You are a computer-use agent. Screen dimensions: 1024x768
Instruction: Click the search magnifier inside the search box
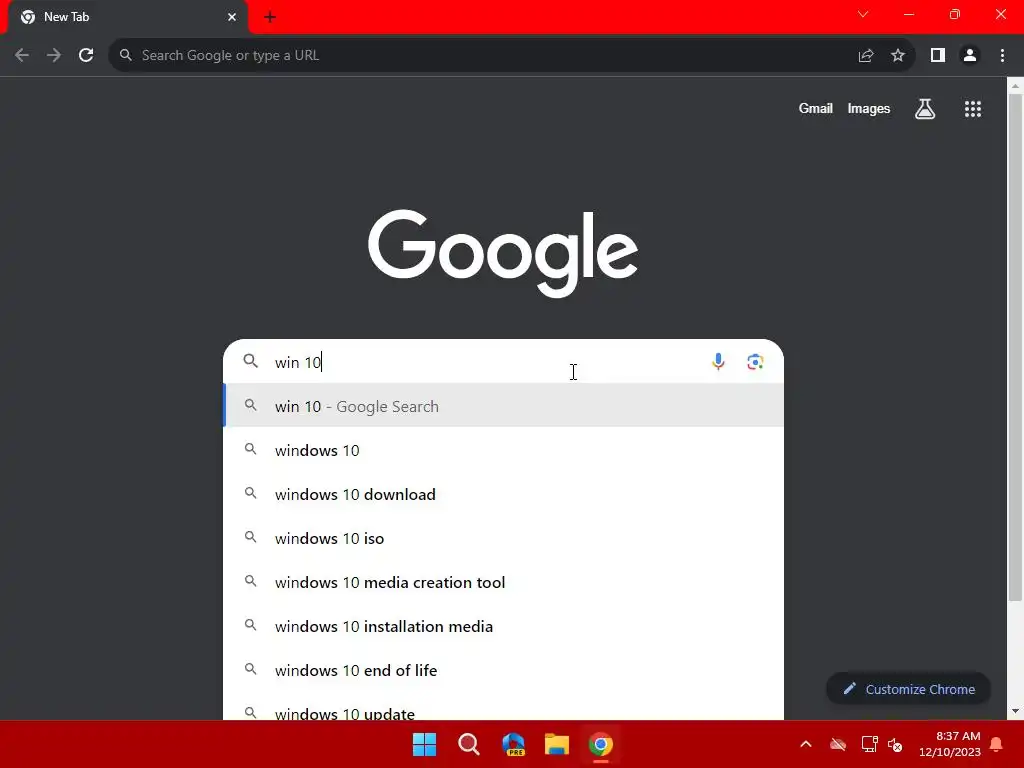pyautogui.click(x=250, y=360)
